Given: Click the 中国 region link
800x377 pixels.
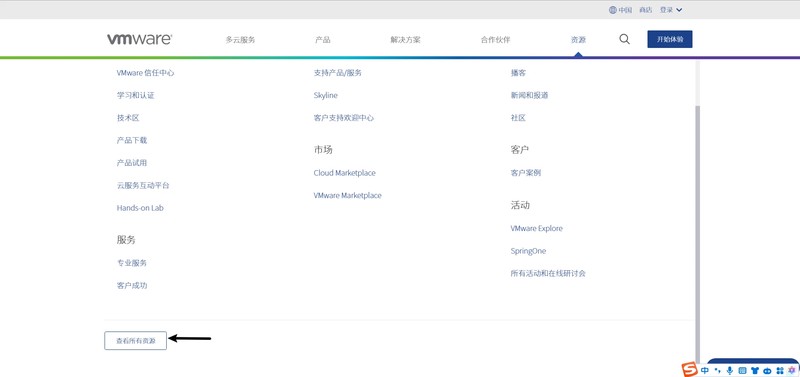Looking at the screenshot, I should pos(626,10).
